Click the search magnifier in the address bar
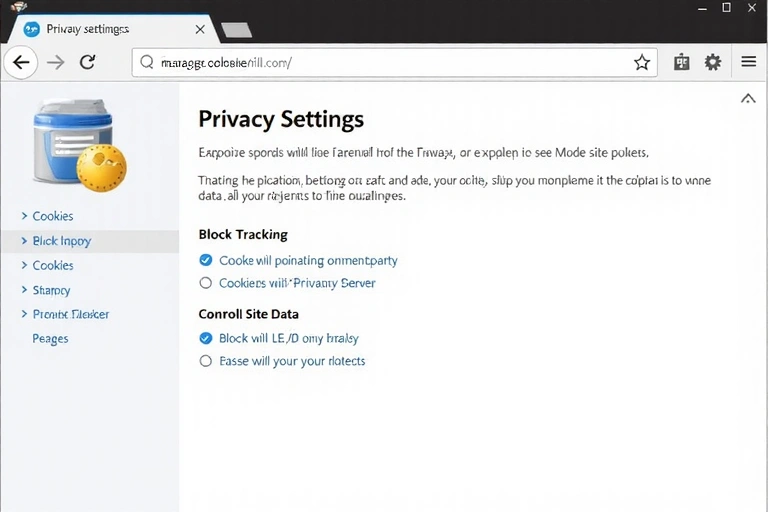The image size is (768, 512). click(147, 62)
